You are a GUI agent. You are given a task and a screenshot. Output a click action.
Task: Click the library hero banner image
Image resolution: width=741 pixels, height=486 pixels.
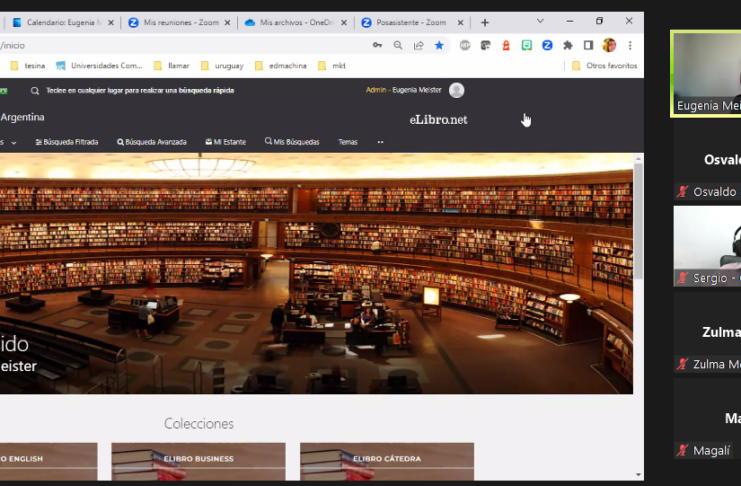coord(316,273)
